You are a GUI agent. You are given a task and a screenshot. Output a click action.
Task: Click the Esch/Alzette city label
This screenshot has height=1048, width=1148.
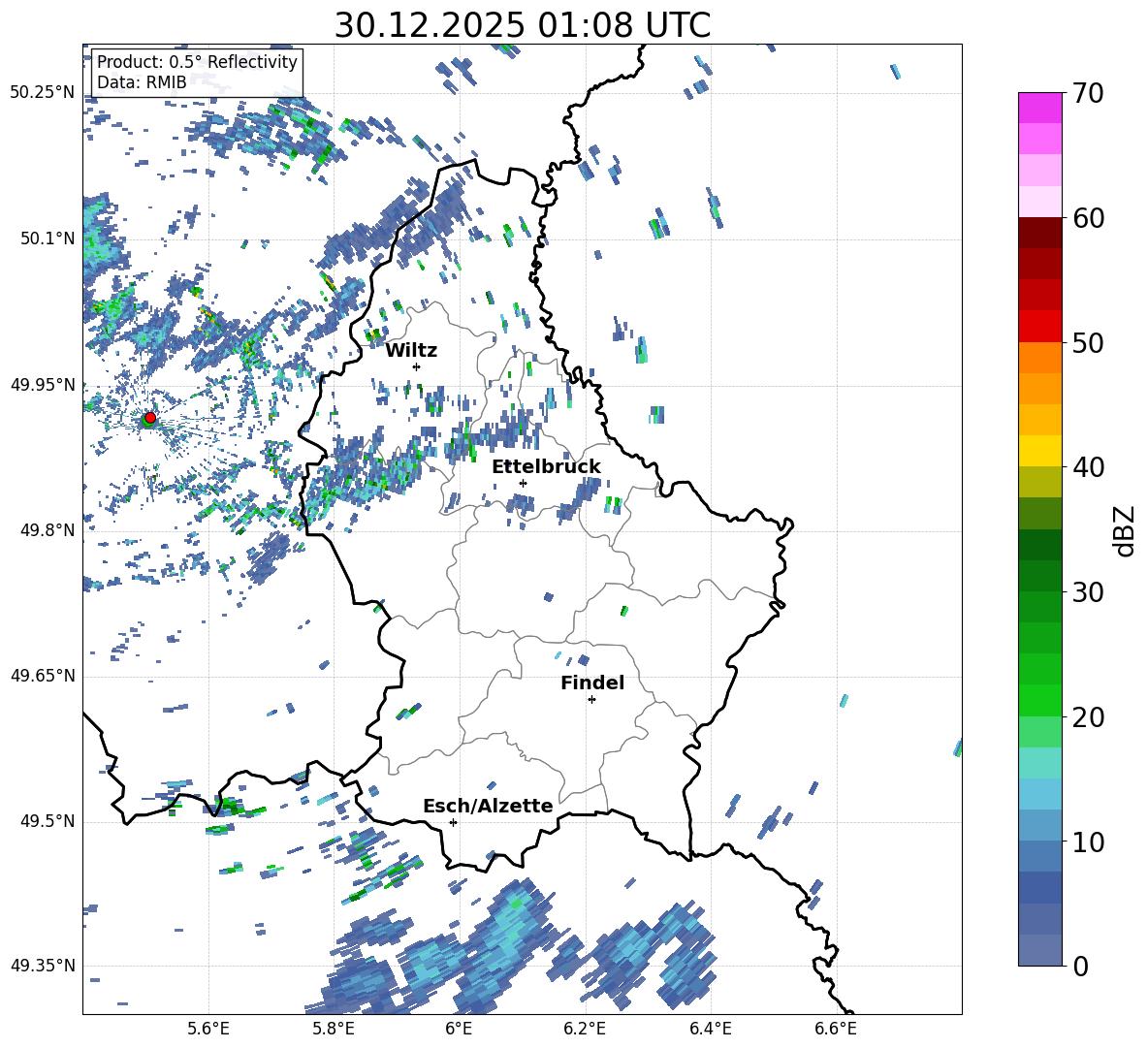click(488, 806)
